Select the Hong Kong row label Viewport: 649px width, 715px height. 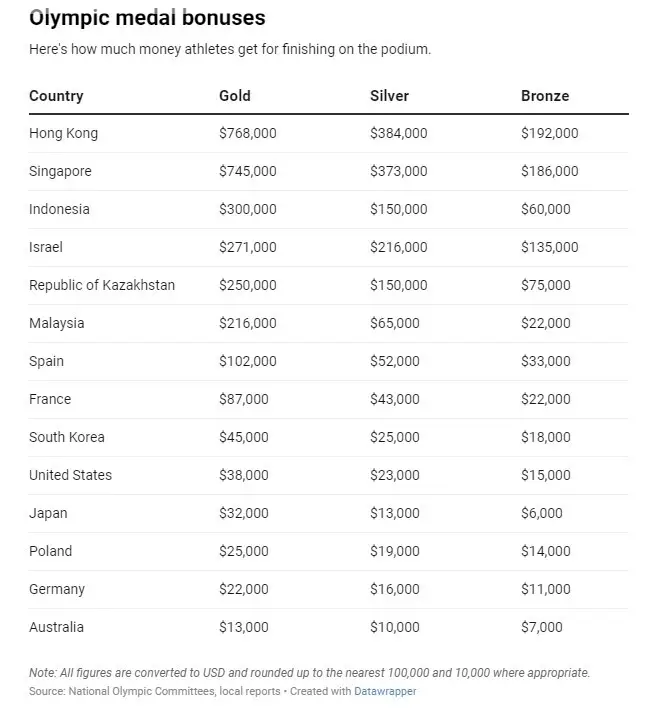[x=63, y=133]
